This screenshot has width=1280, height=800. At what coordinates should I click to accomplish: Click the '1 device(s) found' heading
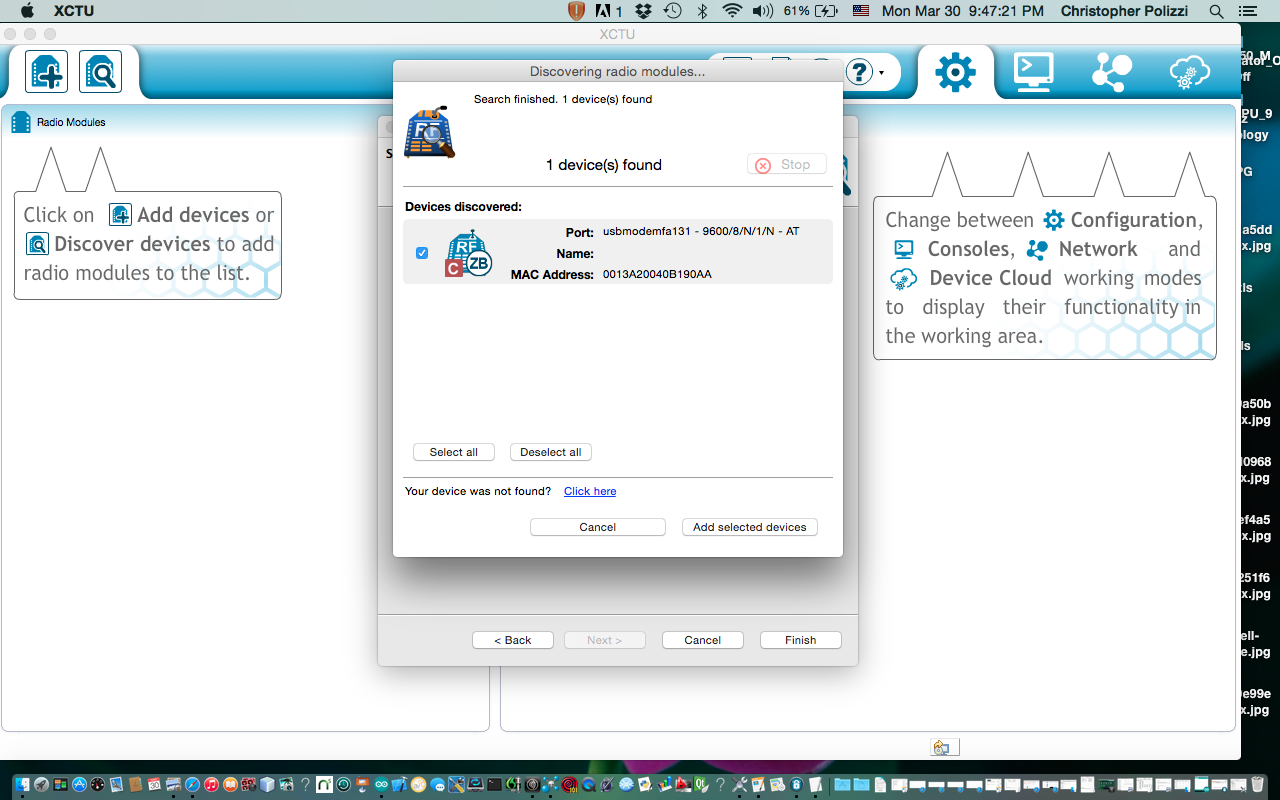(604, 165)
